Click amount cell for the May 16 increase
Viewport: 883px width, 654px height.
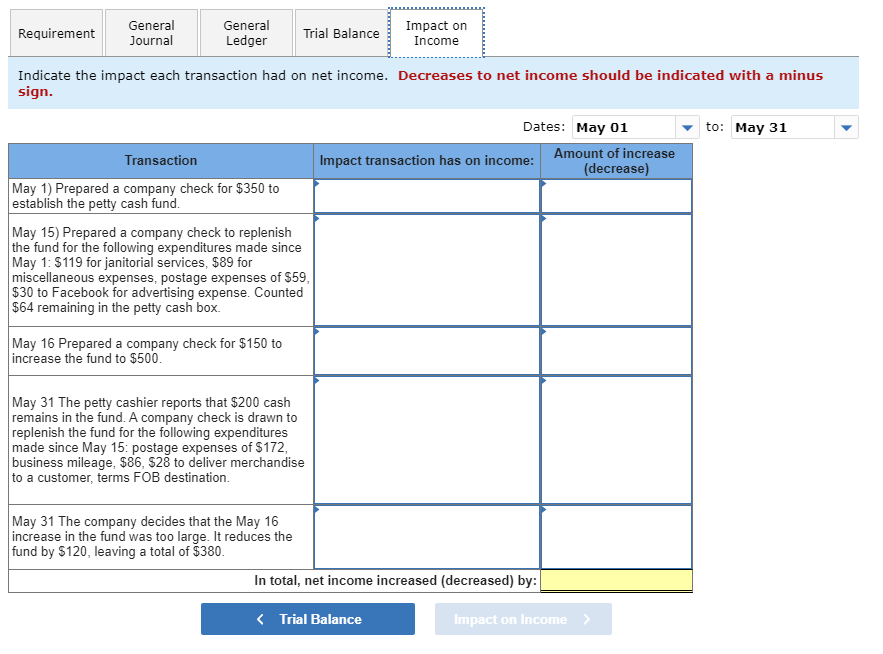pyautogui.click(x=616, y=351)
